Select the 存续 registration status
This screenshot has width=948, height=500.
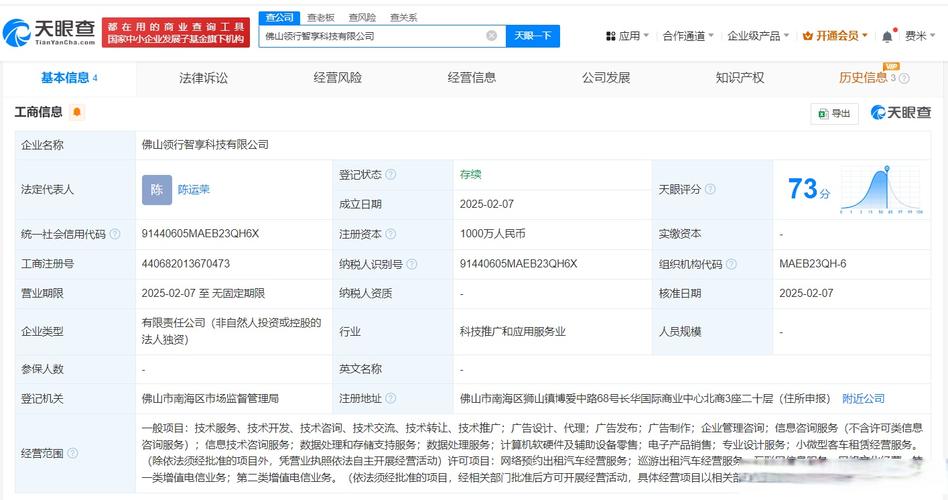point(470,174)
